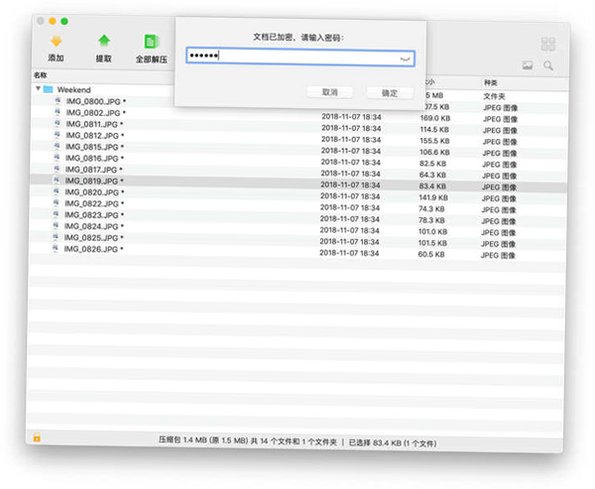Sort by the 种类 column header
The height and width of the screenshot is (489, 595).
coord(491,82)
